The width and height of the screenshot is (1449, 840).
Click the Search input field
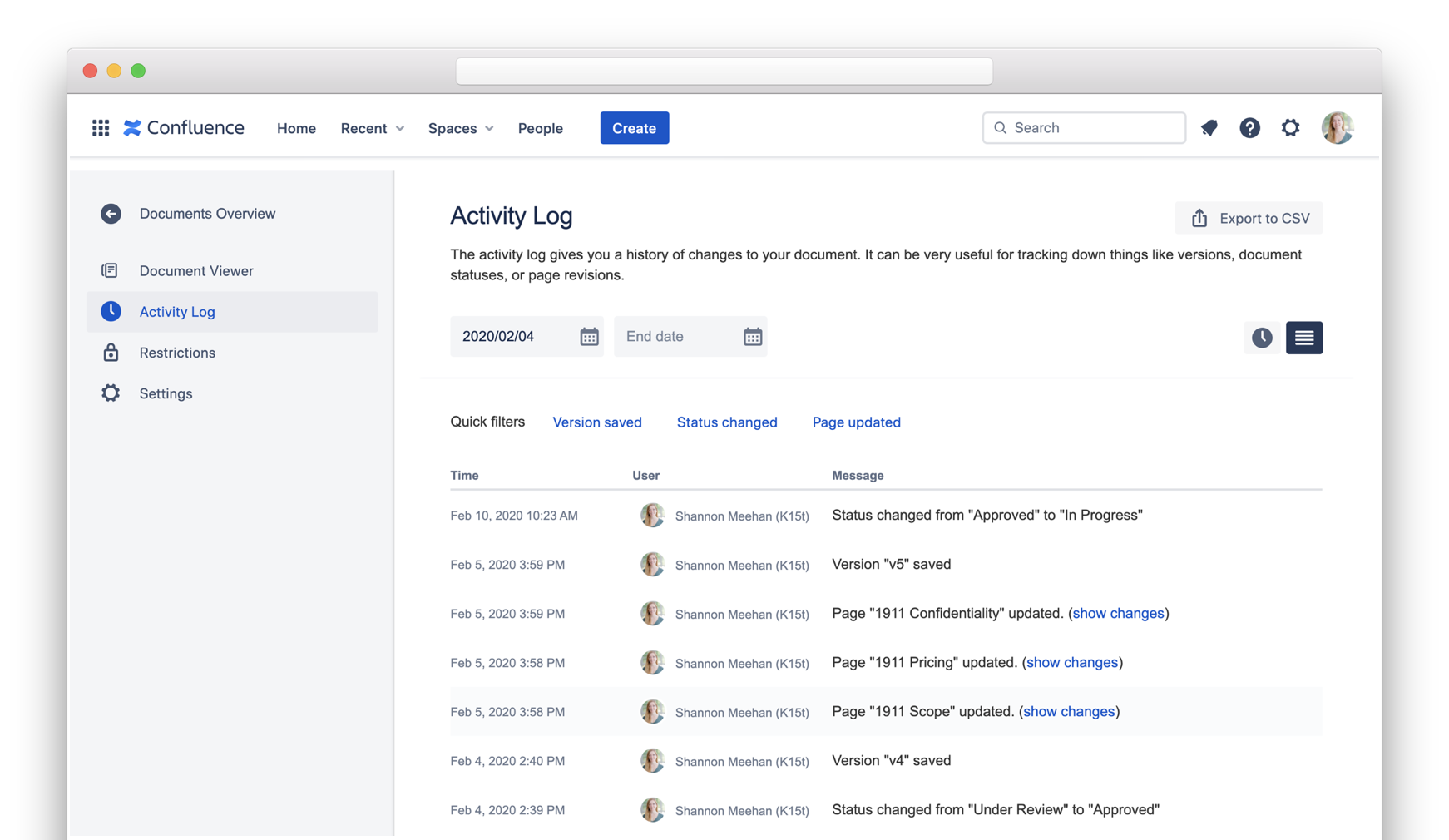tap(1084, 128)
